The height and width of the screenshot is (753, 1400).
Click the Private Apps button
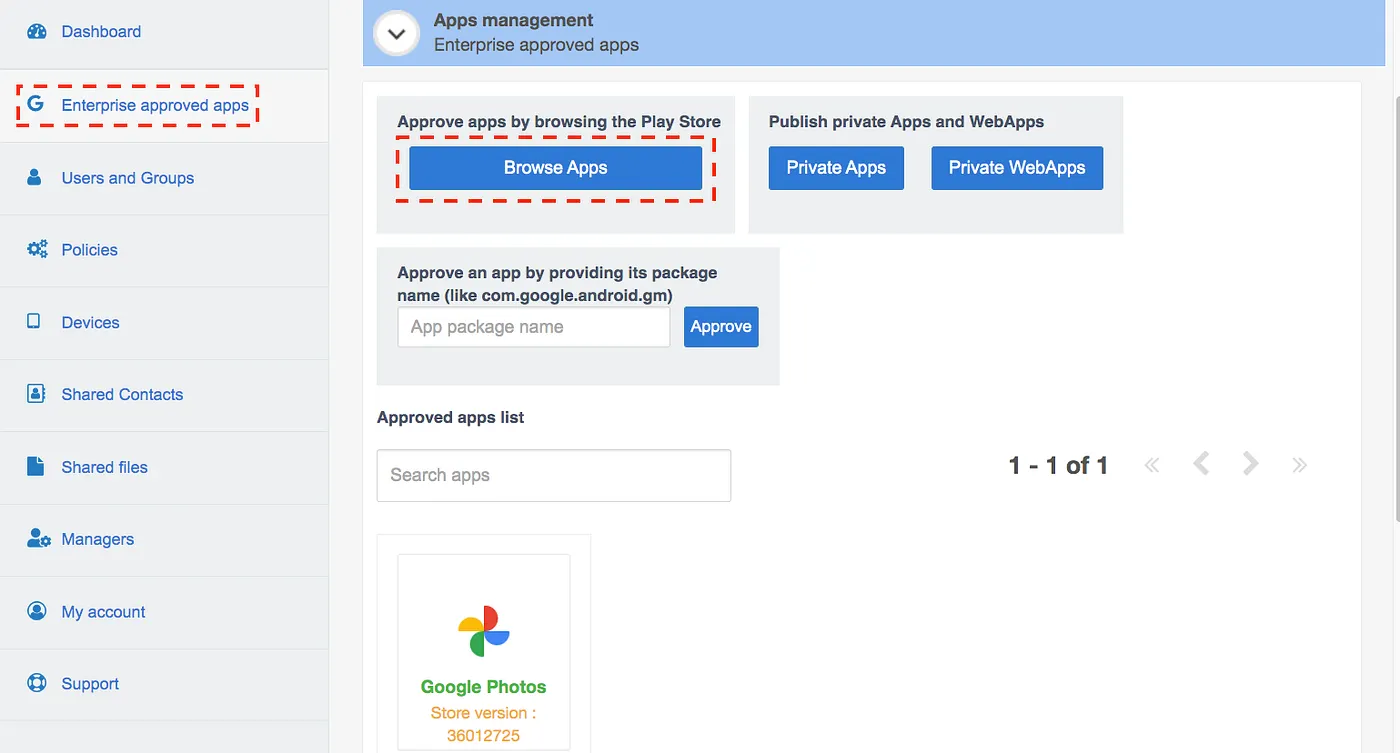pyautogui.click(x=836, y=168)
